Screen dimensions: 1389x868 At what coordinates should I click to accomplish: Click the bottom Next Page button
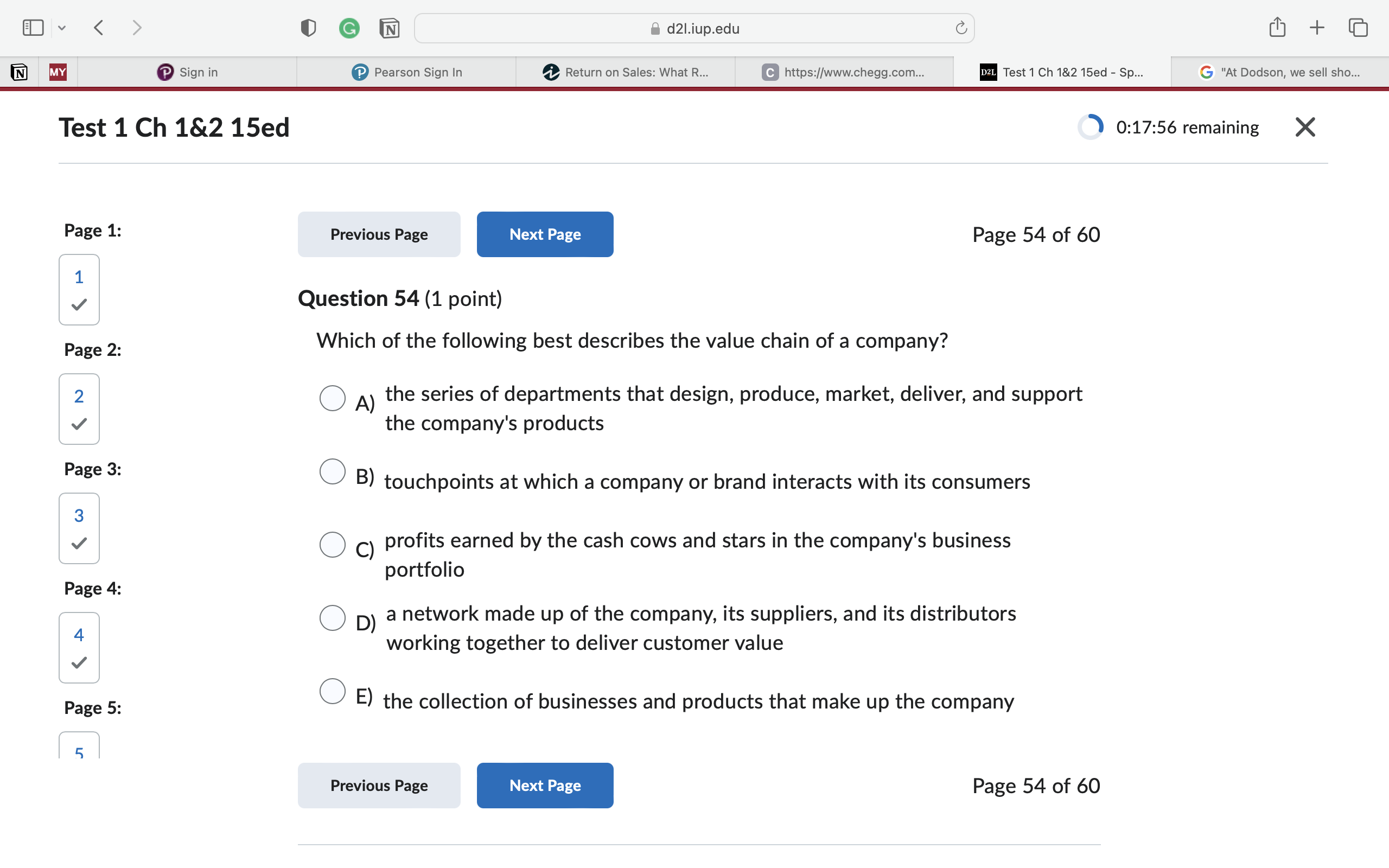tap(545, 786)
